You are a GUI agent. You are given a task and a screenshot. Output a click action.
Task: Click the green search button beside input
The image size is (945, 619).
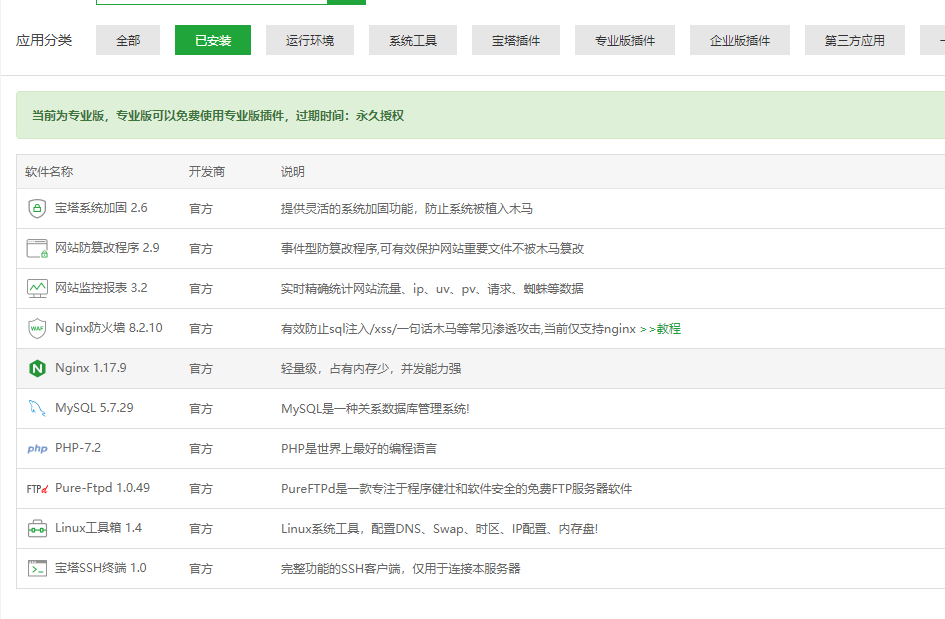[346, 2]
